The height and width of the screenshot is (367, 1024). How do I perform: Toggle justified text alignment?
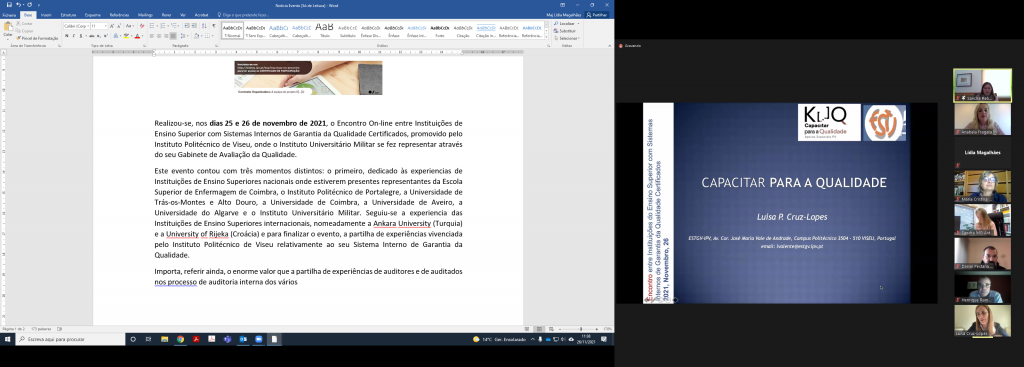click(173, 36)
